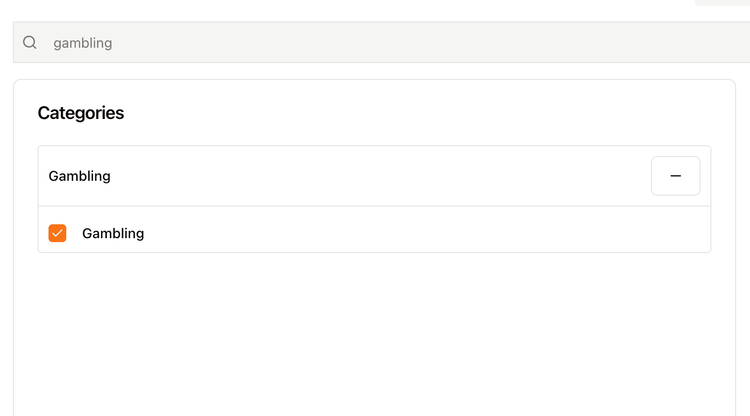The height and width of the screenshot is (416, 750).
Task: Select the Gambling category header row
Action: click(x=340, y=176)
